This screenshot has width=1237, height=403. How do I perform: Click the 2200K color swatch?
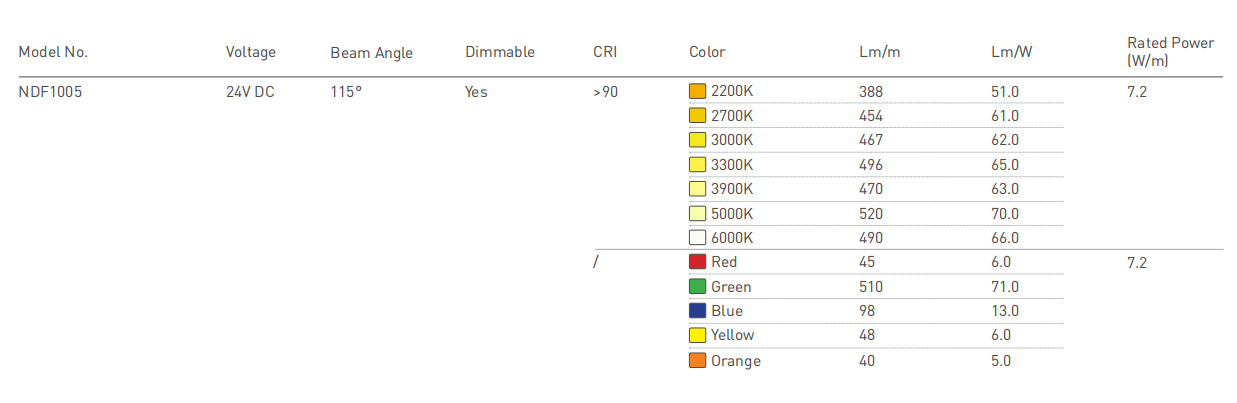coord(698,91)
